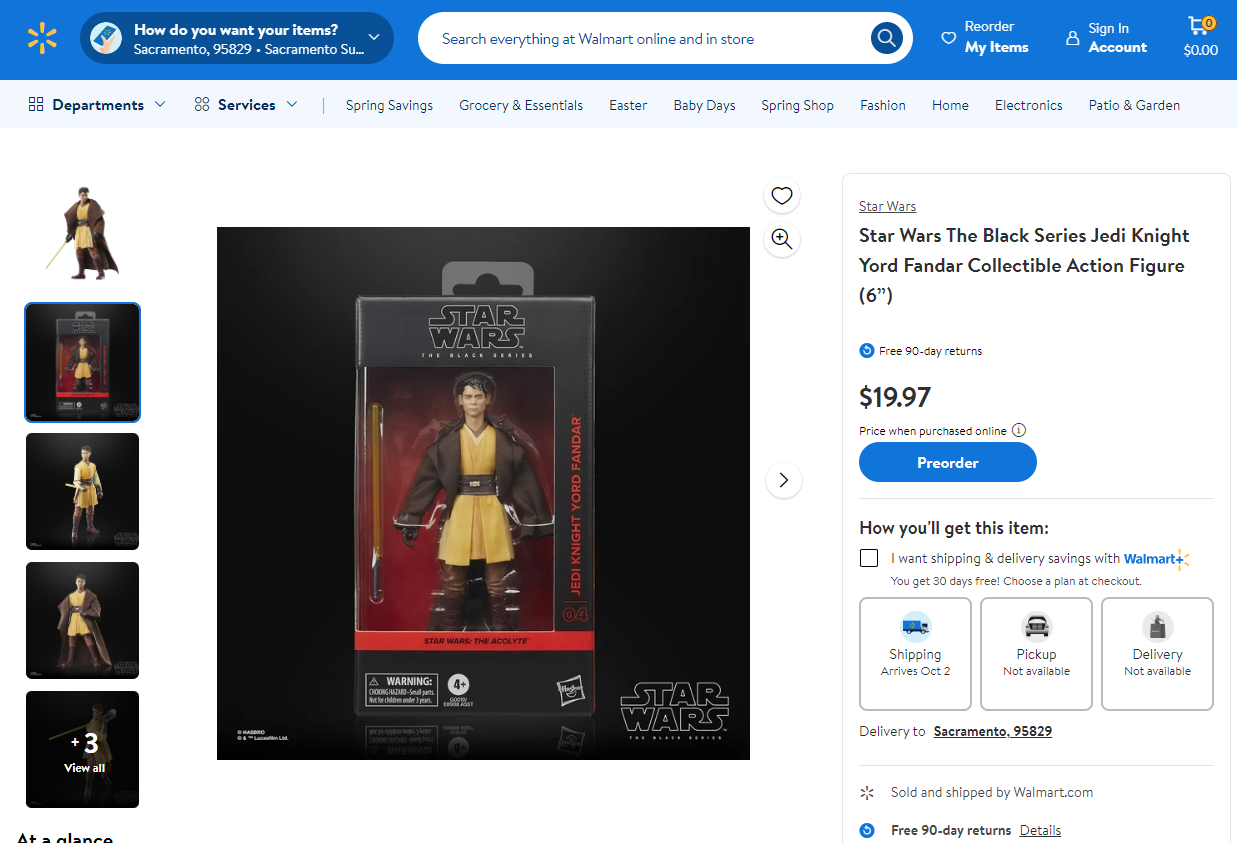The width and height of the screenshot is (1237, 843).
Task: Click the blue Preorder button
Action: point(948,462)
